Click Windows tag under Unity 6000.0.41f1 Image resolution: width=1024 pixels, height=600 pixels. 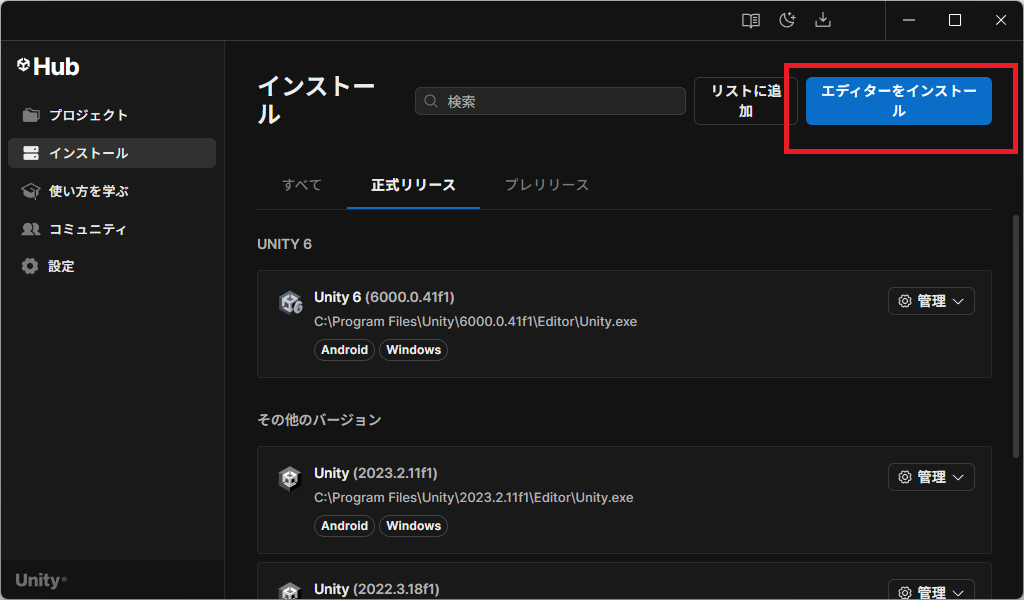pyautogui.click(x=413, y=350)
